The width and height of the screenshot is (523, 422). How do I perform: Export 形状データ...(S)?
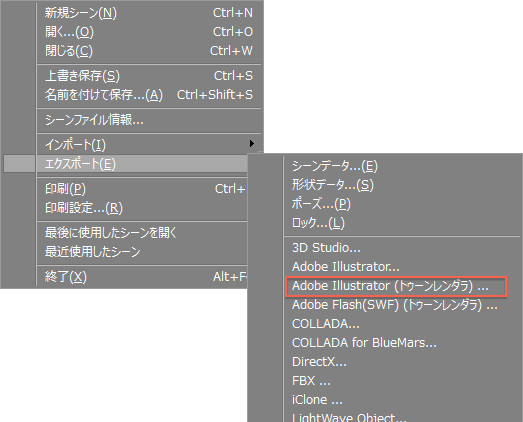[402, 185]
